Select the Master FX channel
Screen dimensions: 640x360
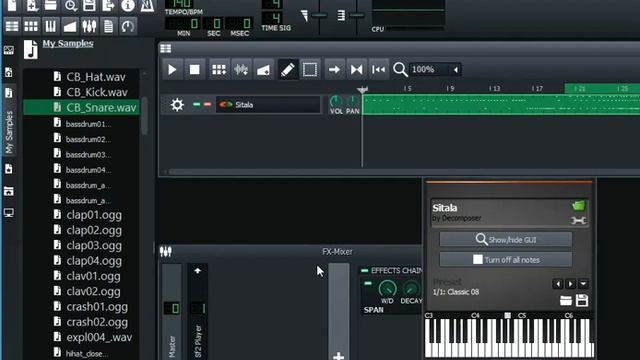[x=172, y=312]
